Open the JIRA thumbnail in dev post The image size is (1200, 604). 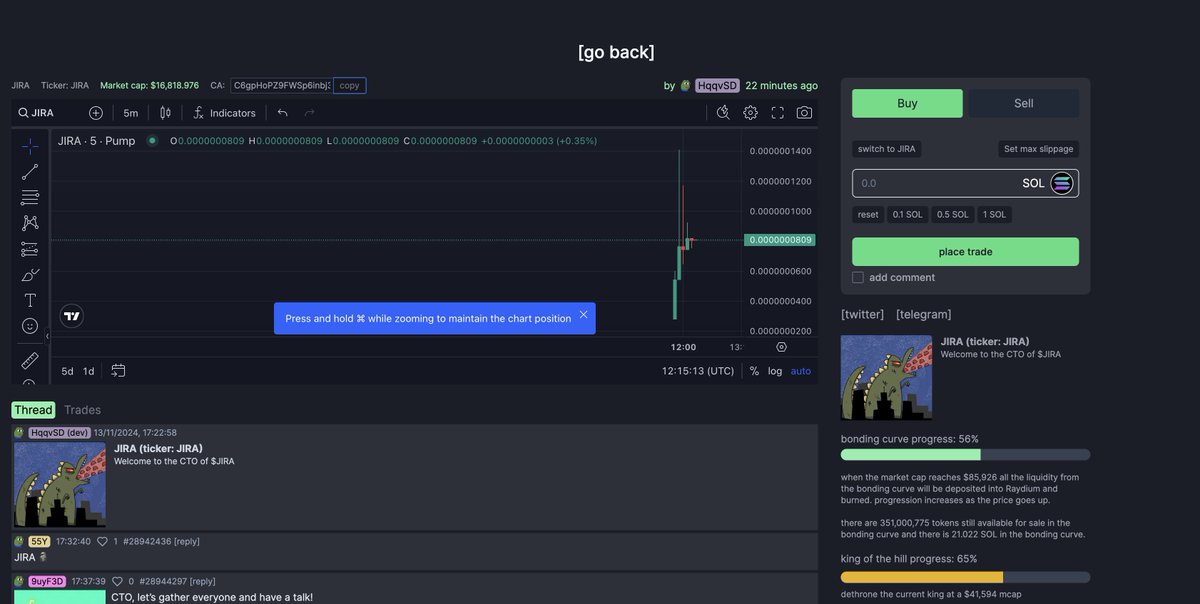tap(60, 485)
